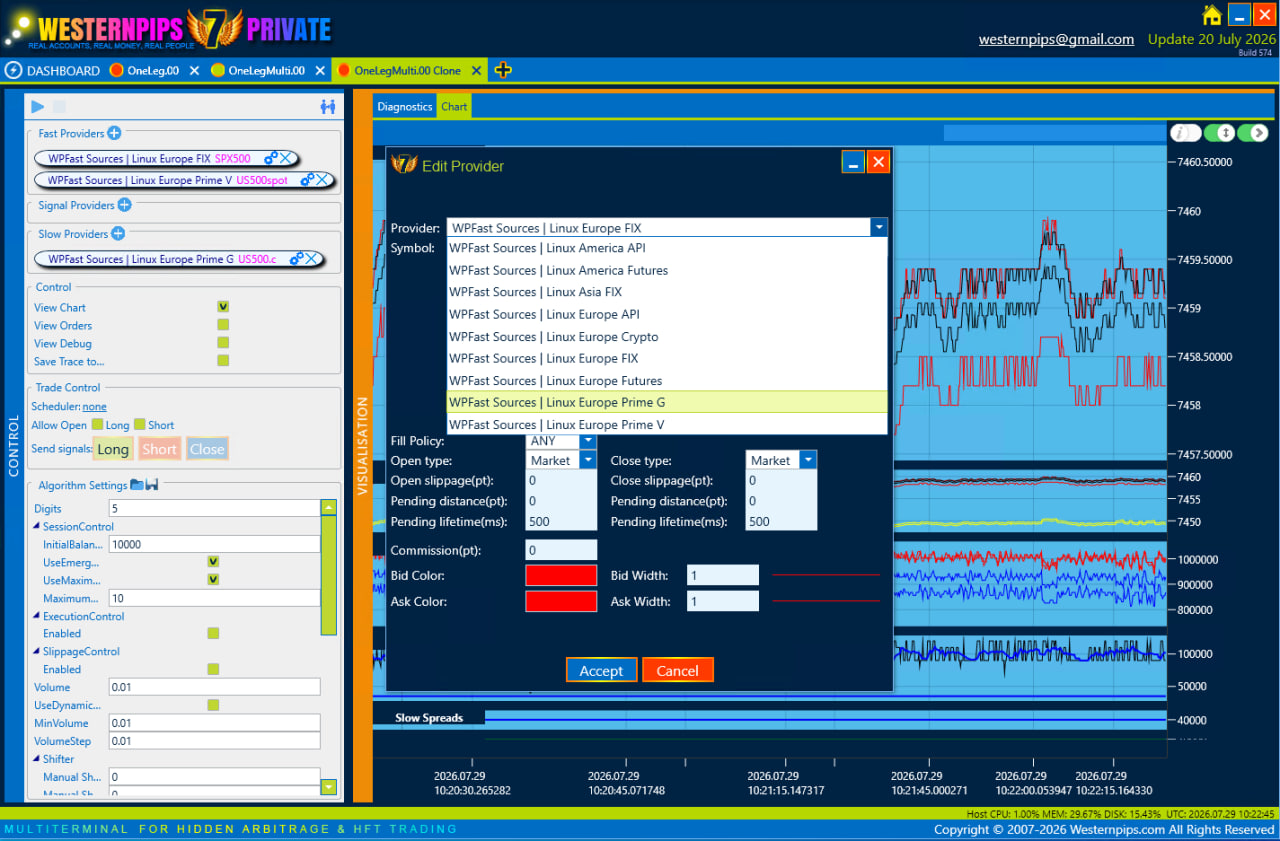This screenshot has width=1280, height=841.
Task: Remove the US500.c slow provider
Action: [312, 259]
